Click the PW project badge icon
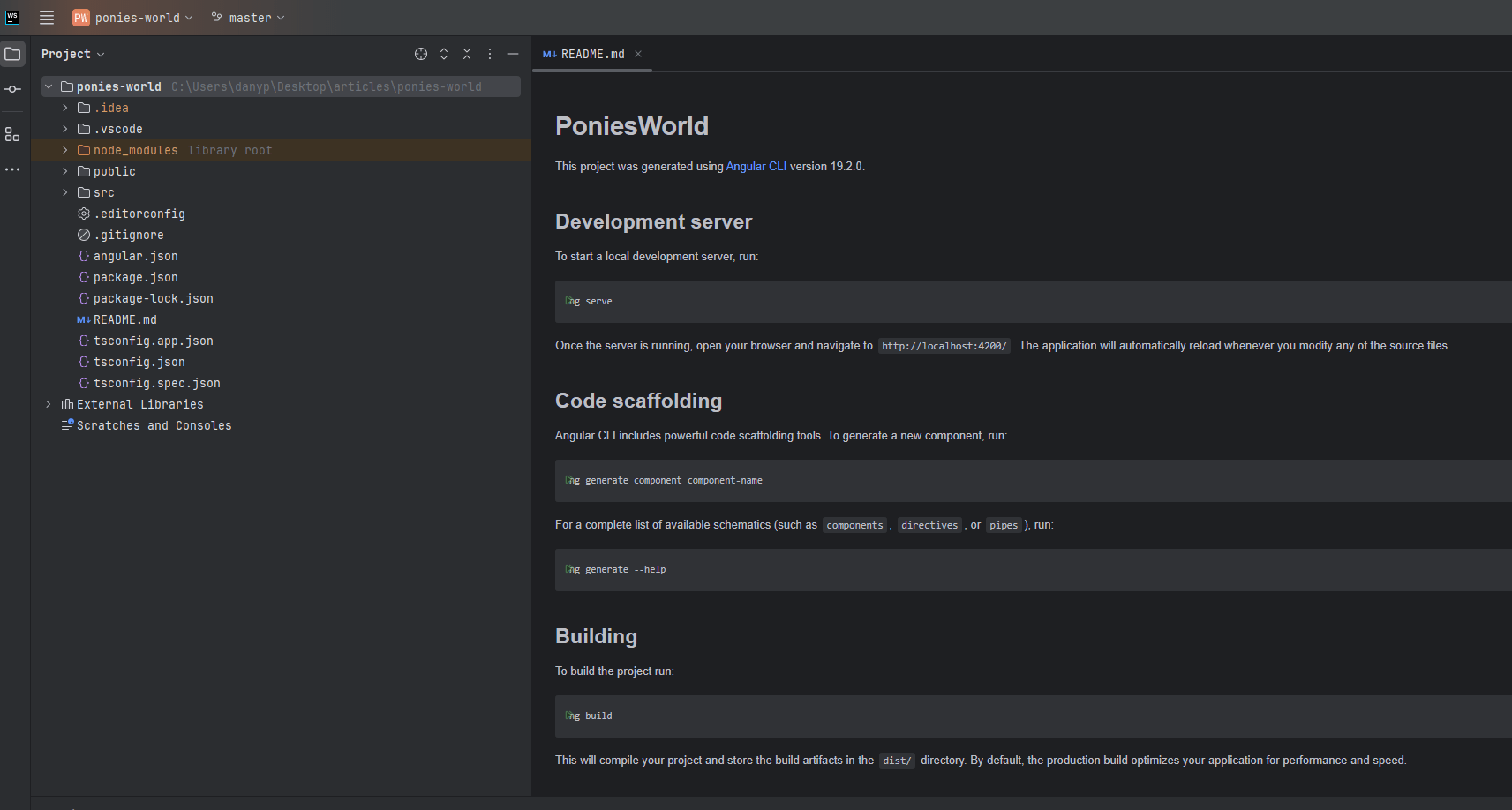The height and width of the screenshot is (810, 1512). pos(81,18)
